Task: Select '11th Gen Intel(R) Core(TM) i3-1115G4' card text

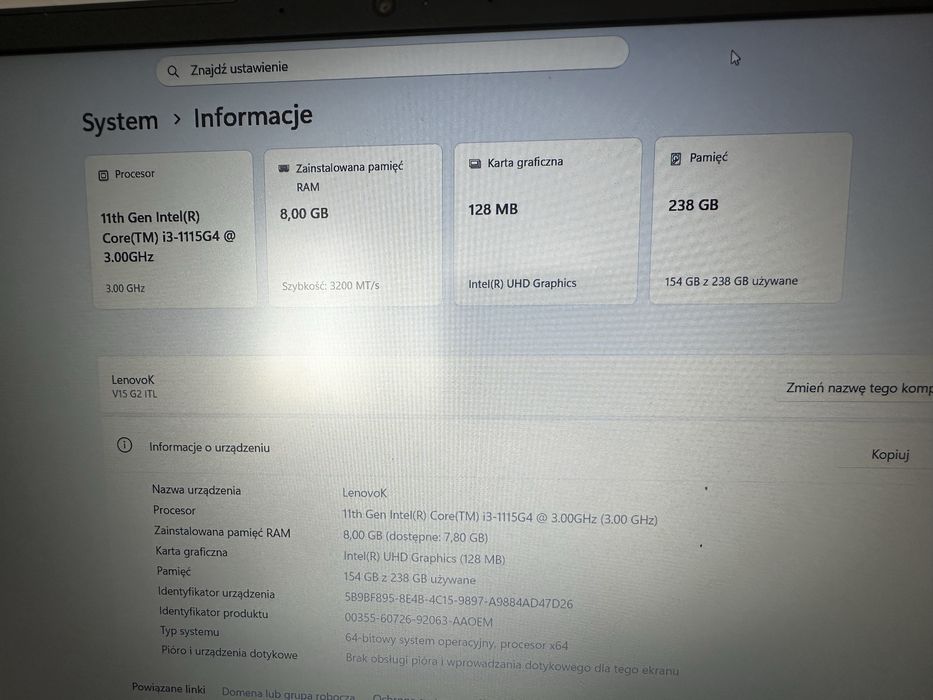Action: coord(168,237)
